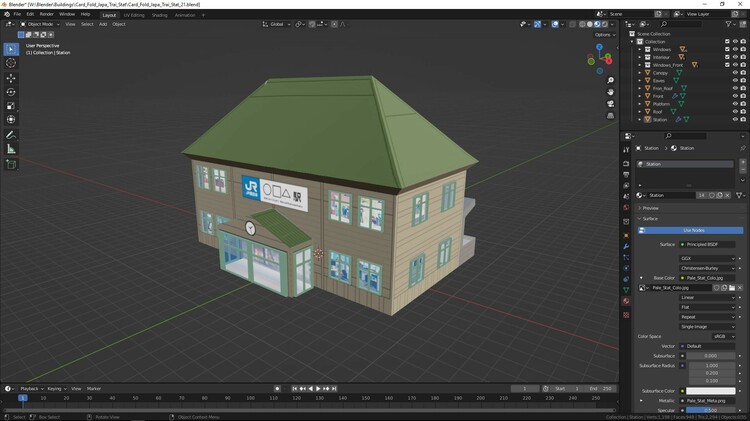Expand the Preview panel
This screenshot has width=750, height=421.
point(651,208)
